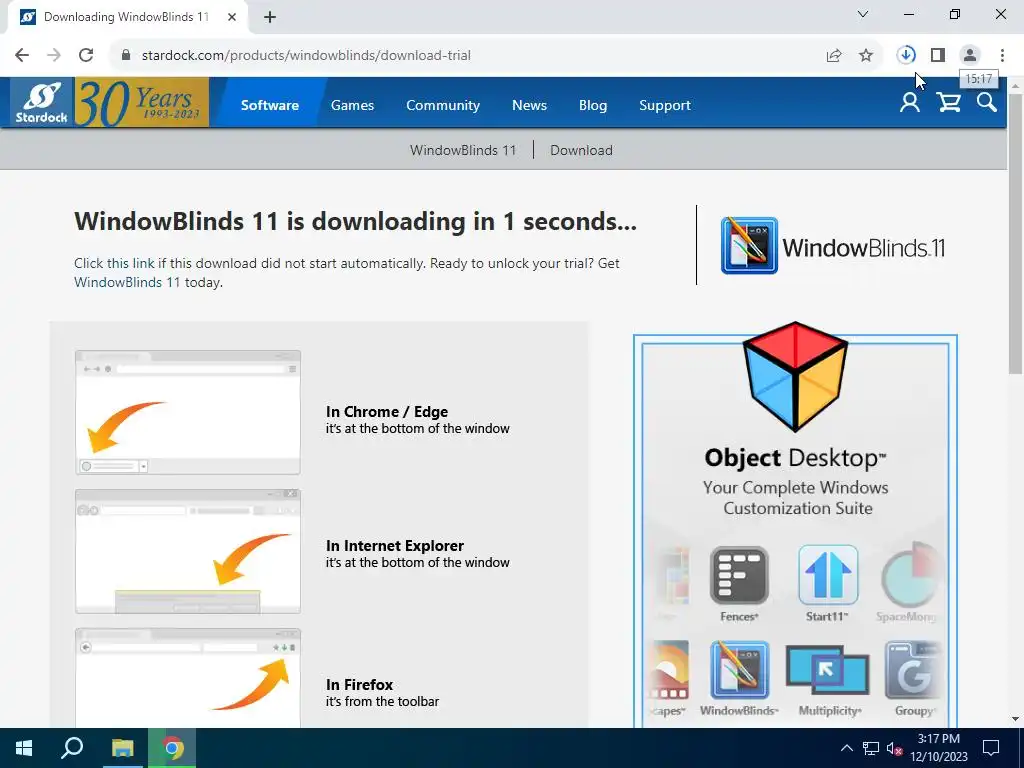The height and width of the screenshot is (768, 1024).
Task: Click the "In Firefox" heading text
Action: click(x=359, y=684)
